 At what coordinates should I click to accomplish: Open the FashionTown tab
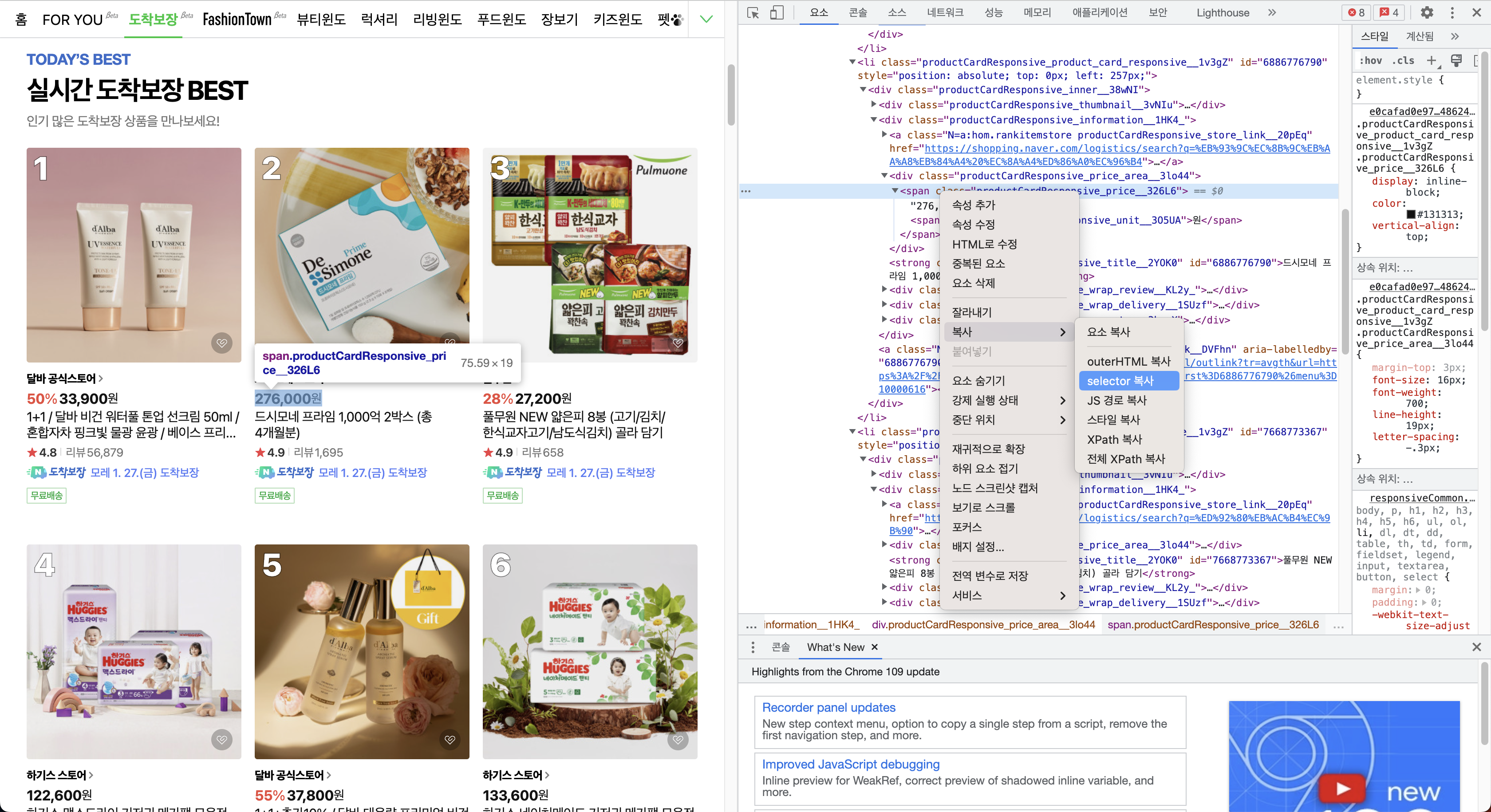pos(237,19)
